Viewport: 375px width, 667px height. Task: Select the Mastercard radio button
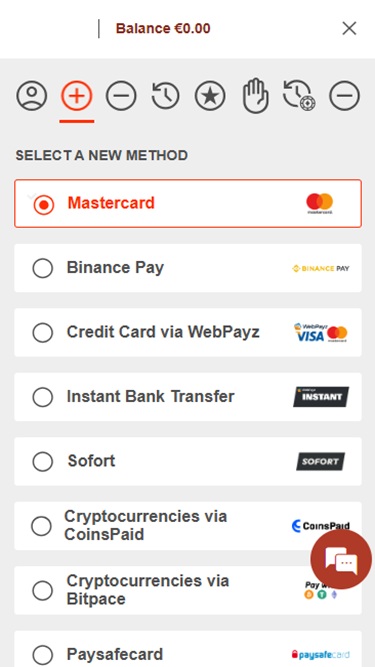point(43,204)
